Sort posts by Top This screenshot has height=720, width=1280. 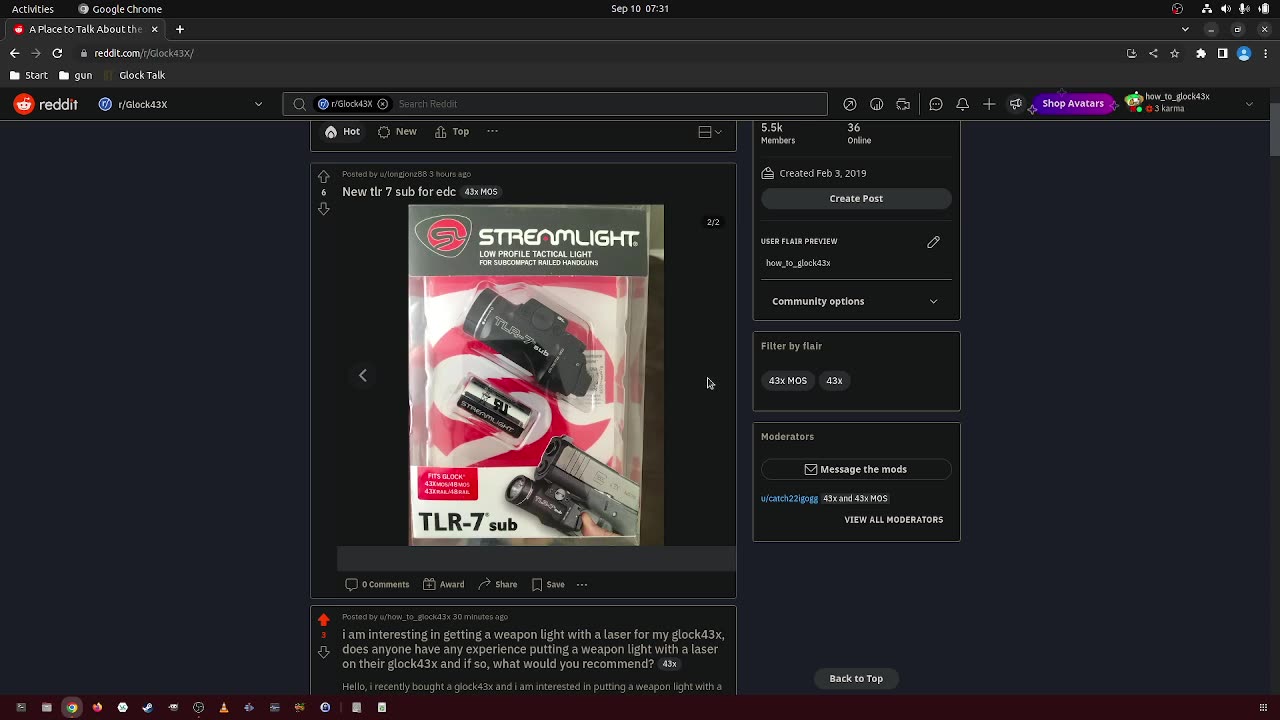pos(452,132)
